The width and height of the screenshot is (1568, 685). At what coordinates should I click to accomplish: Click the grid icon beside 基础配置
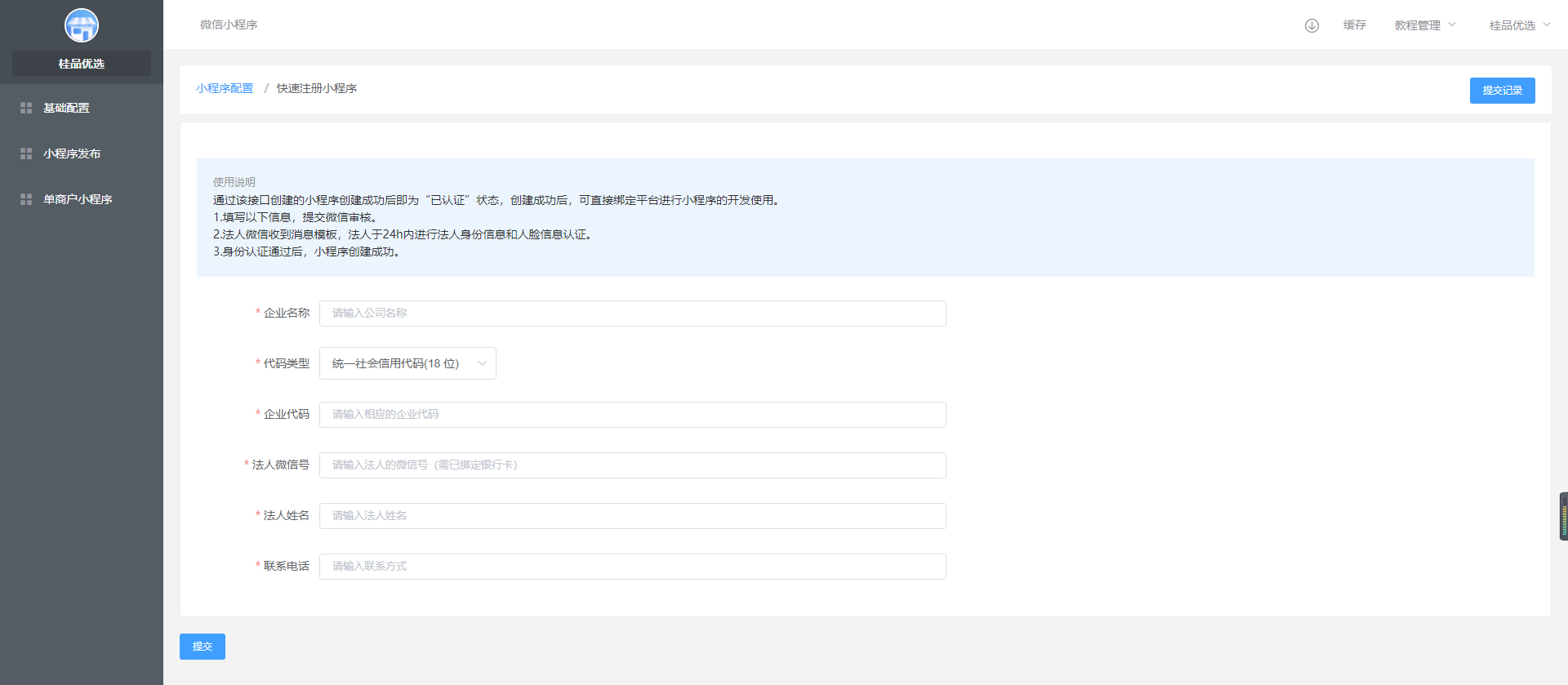point(26,108)
